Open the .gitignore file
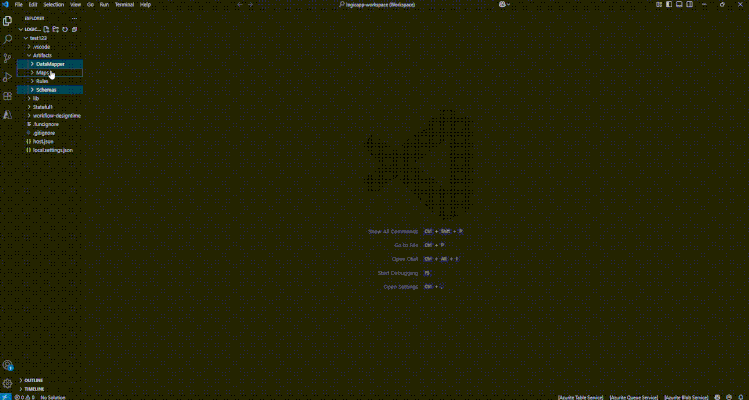Viewport: 749px width, 400px height. pos(50,133)
